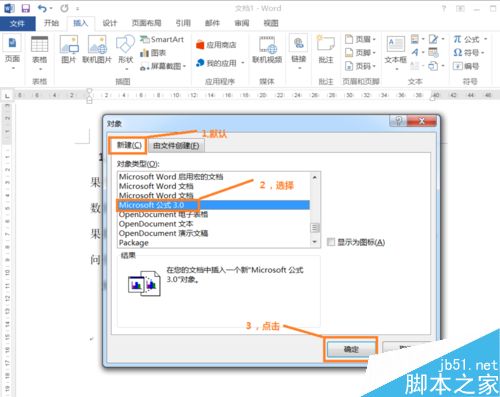Enable the 显示为图标 checkbox

pos(331,242)
